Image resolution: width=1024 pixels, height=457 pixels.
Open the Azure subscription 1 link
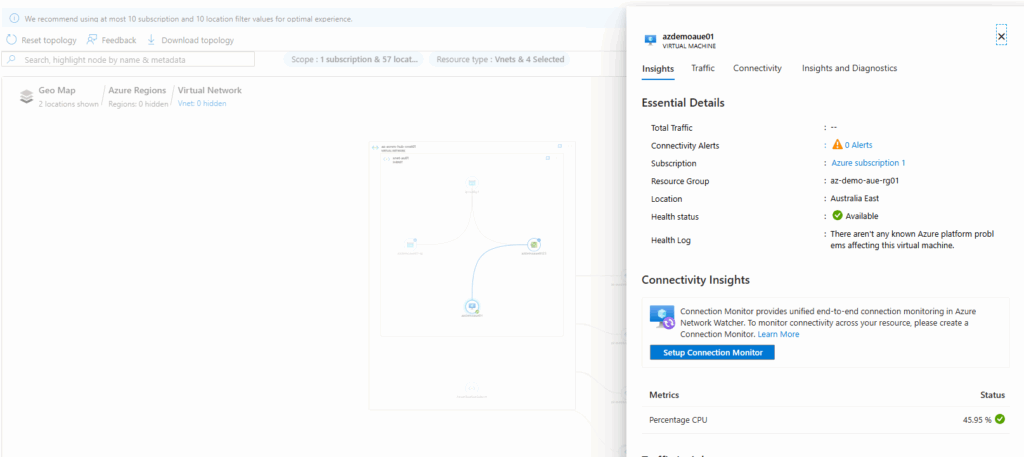click(x=868, y=163)
